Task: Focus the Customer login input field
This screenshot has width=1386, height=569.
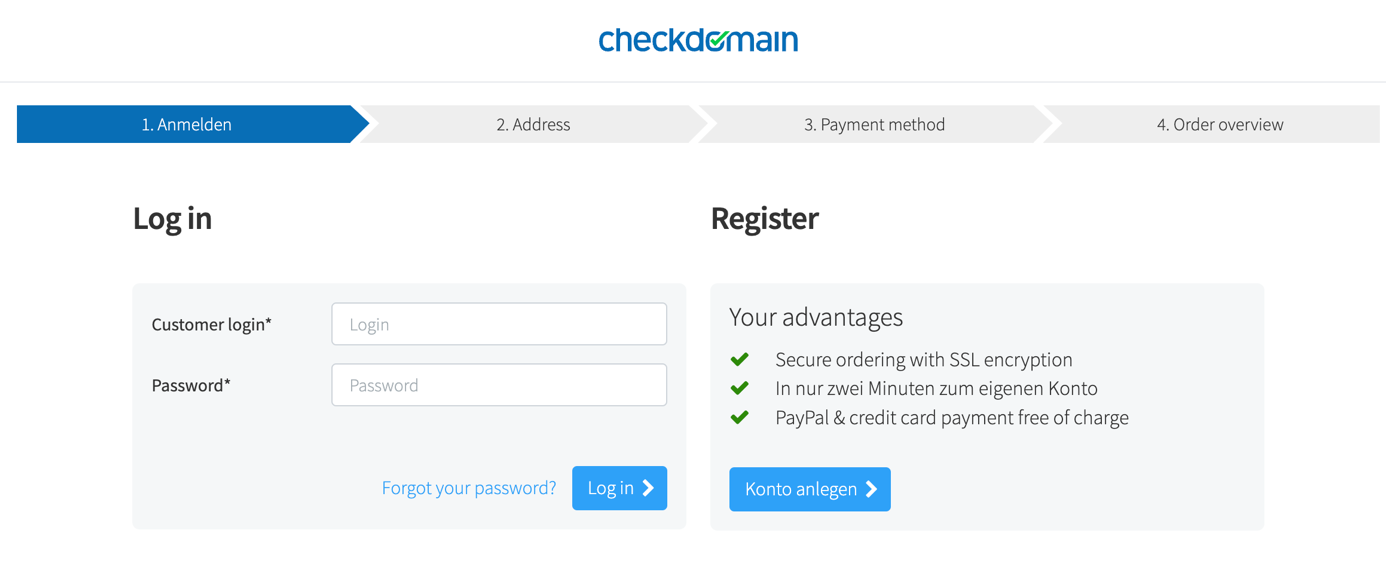Action: [x=499, y=324]
